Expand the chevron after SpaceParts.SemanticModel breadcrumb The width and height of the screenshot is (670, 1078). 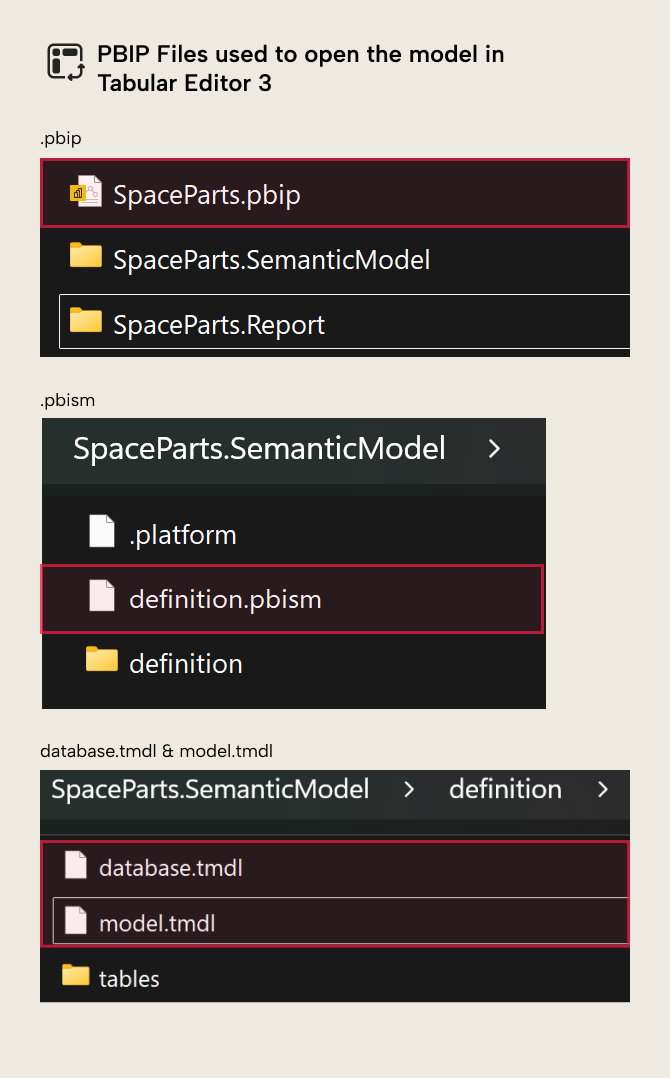(x=493, y=449)
